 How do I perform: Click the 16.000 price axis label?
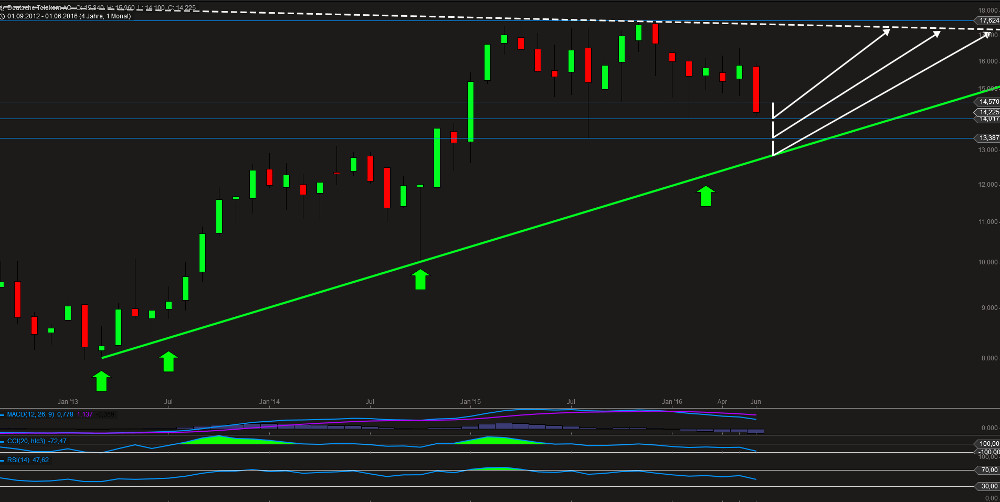click(989, 61)
